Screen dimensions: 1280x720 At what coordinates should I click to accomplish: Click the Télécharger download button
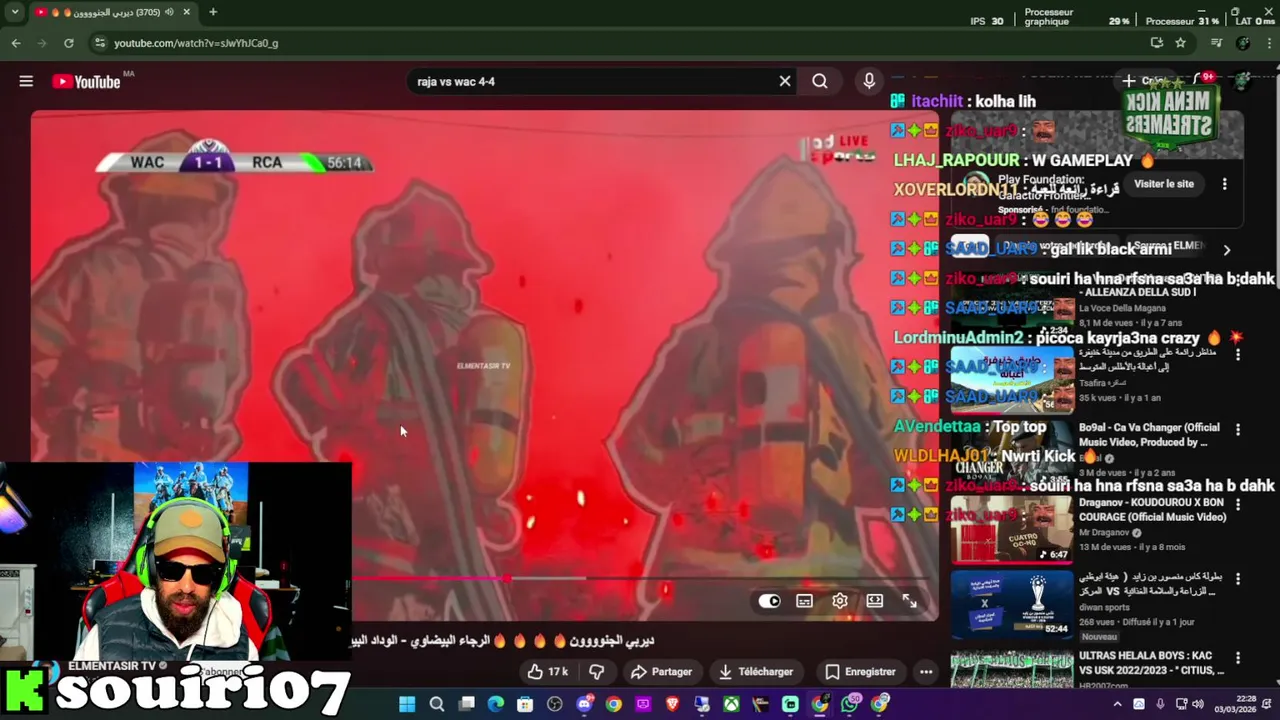pos(756,672)
